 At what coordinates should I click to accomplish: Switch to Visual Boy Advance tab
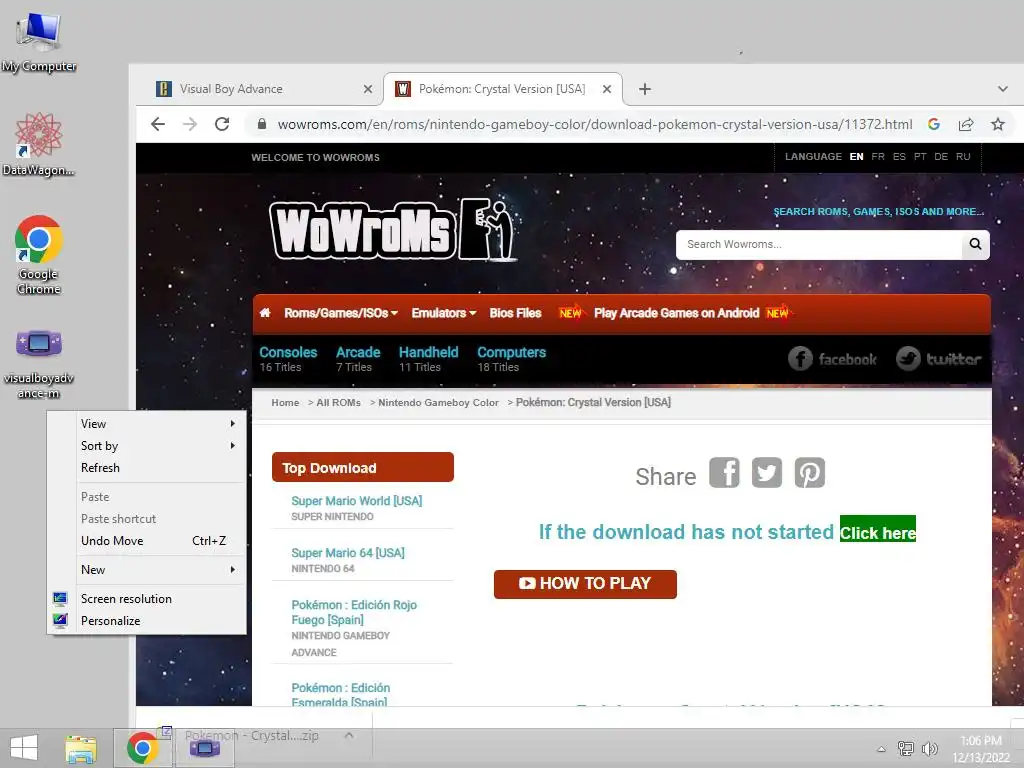click(255, 89)
